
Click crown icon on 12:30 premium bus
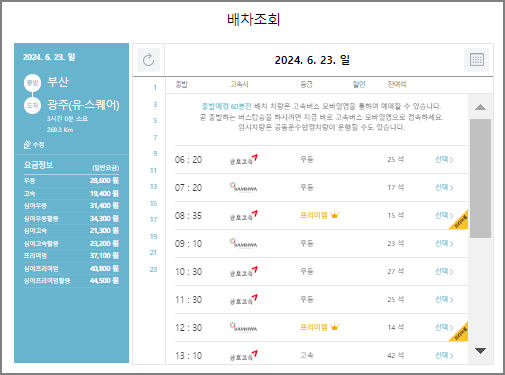tap(334, 327)
